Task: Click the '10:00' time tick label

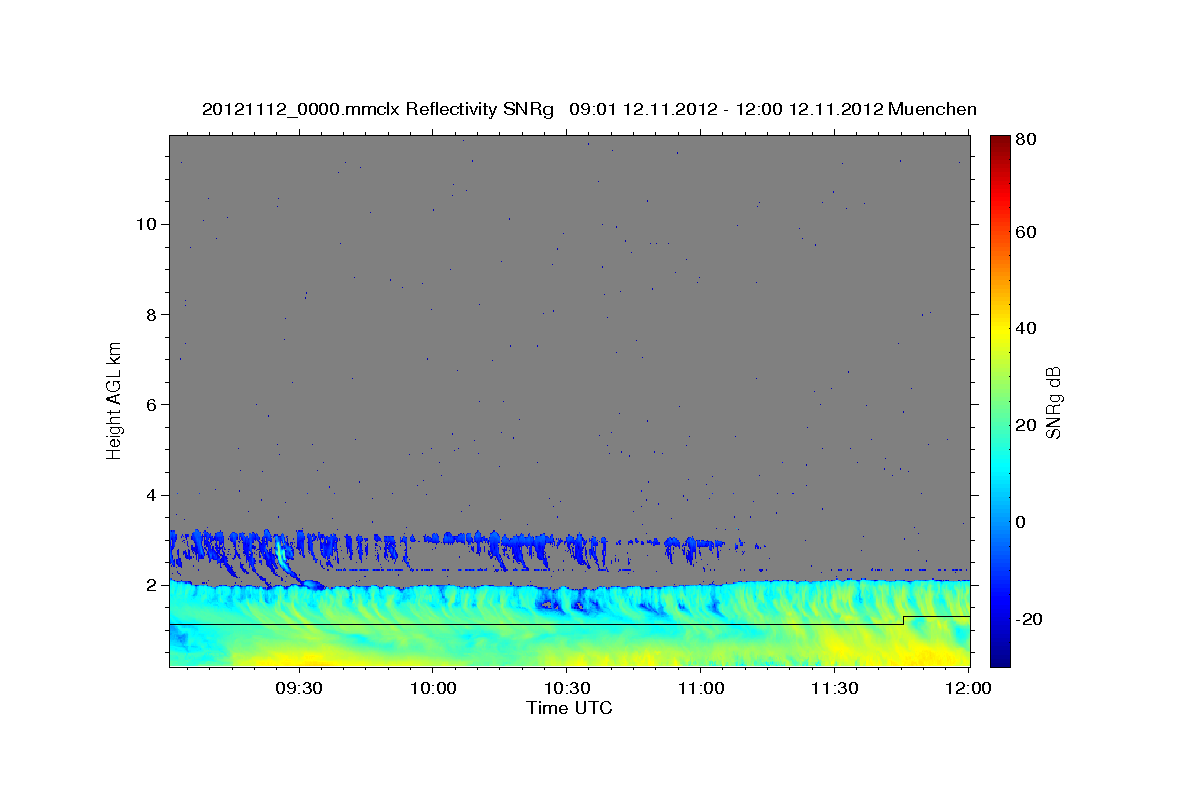Action: pos(433,689)
